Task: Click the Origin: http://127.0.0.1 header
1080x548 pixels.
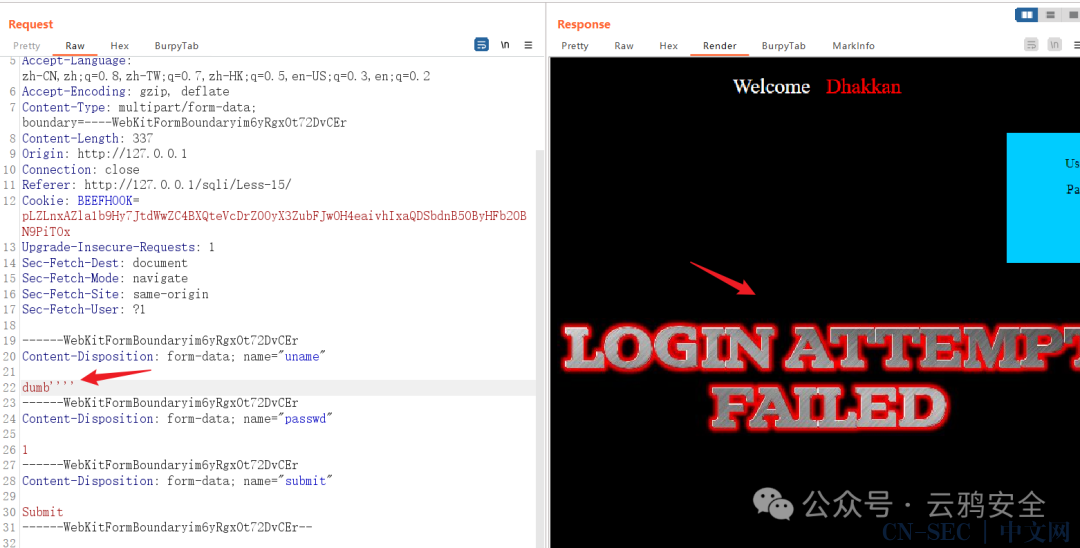Action: (x=104, y=154)
